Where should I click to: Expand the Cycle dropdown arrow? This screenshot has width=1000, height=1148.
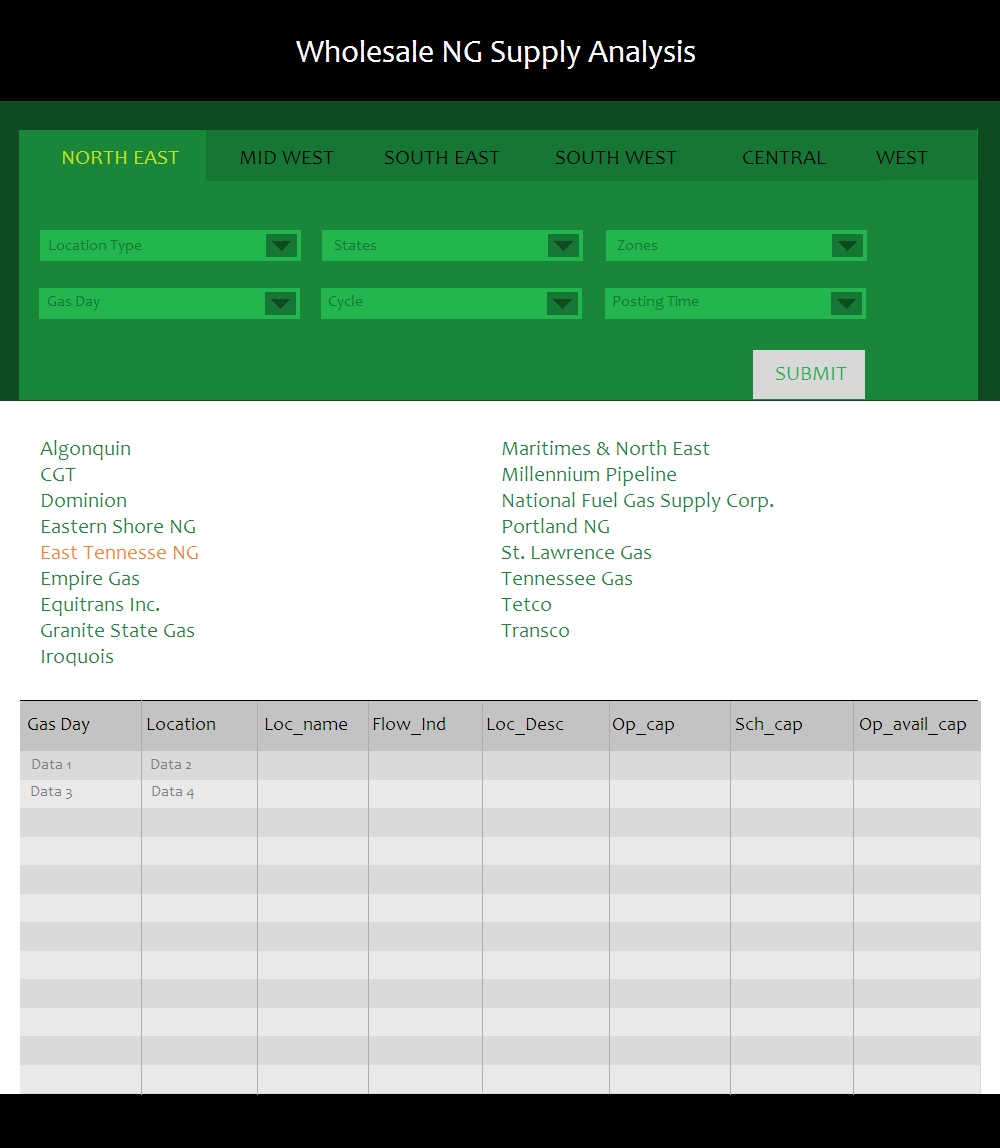pyautogui.click(x=562, y=303)
